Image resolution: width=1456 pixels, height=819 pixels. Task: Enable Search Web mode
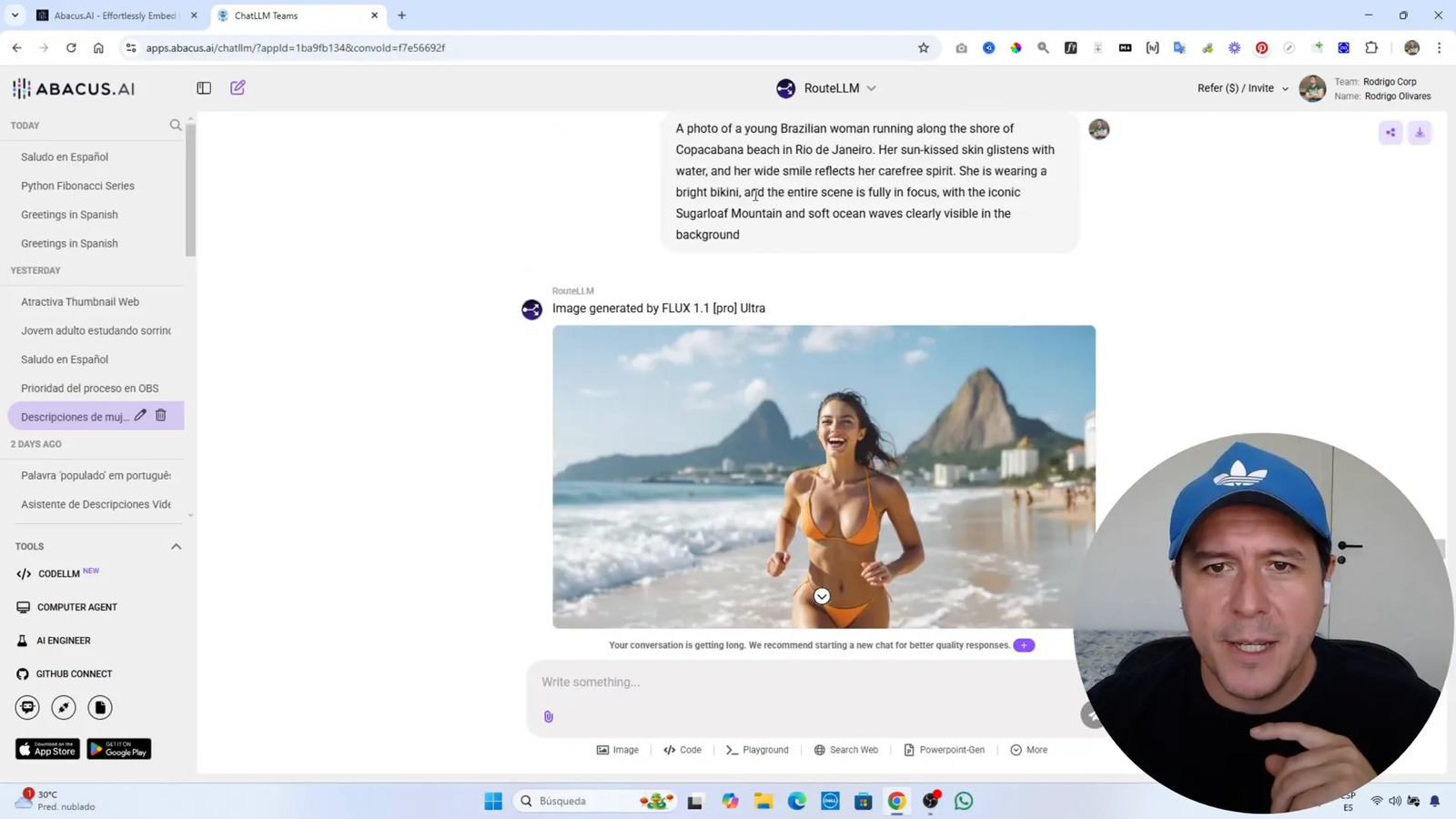point(845,749)
